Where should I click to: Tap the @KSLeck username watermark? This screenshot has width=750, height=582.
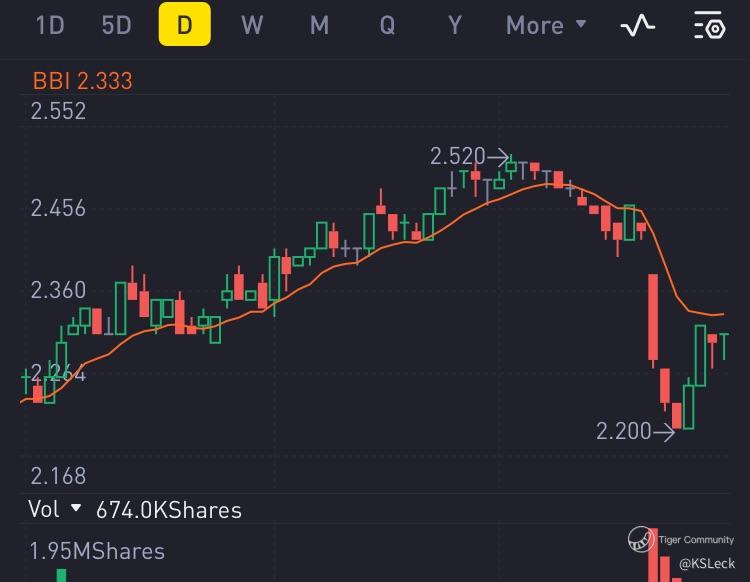pyautogui.click(x=706, y=564)
